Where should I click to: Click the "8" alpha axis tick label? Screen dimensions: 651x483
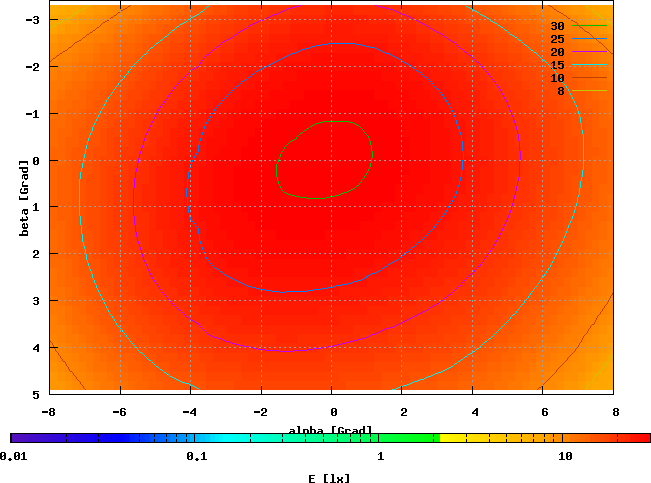tap(616, 412)
